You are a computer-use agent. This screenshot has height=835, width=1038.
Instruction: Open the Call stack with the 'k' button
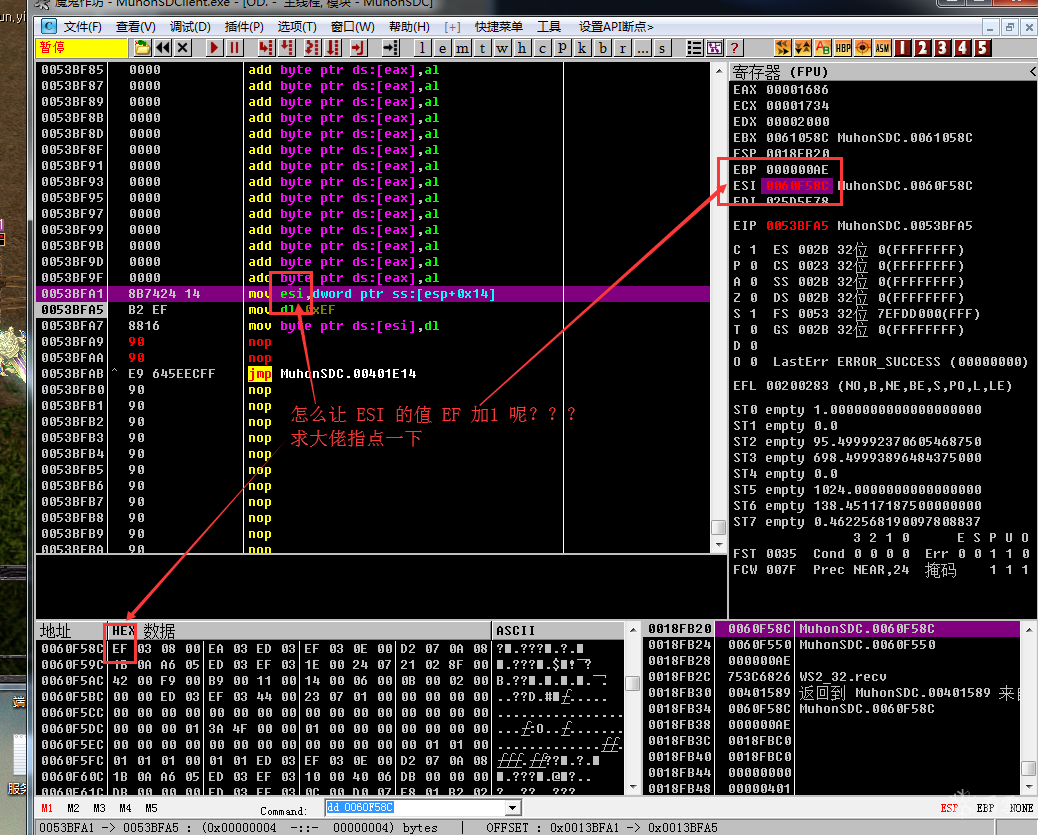(582, 48)
